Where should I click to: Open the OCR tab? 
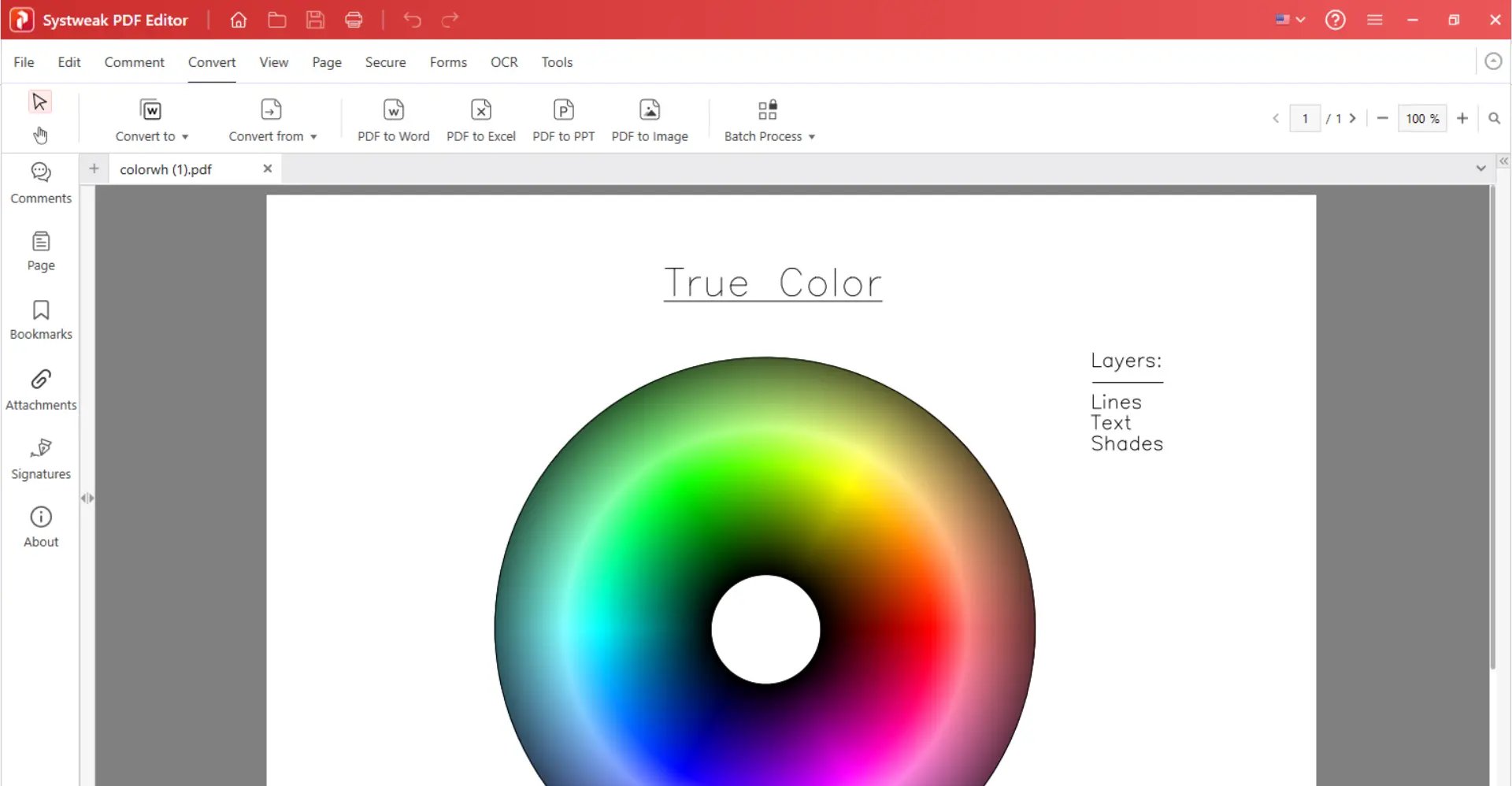click(x=504, y=62)
